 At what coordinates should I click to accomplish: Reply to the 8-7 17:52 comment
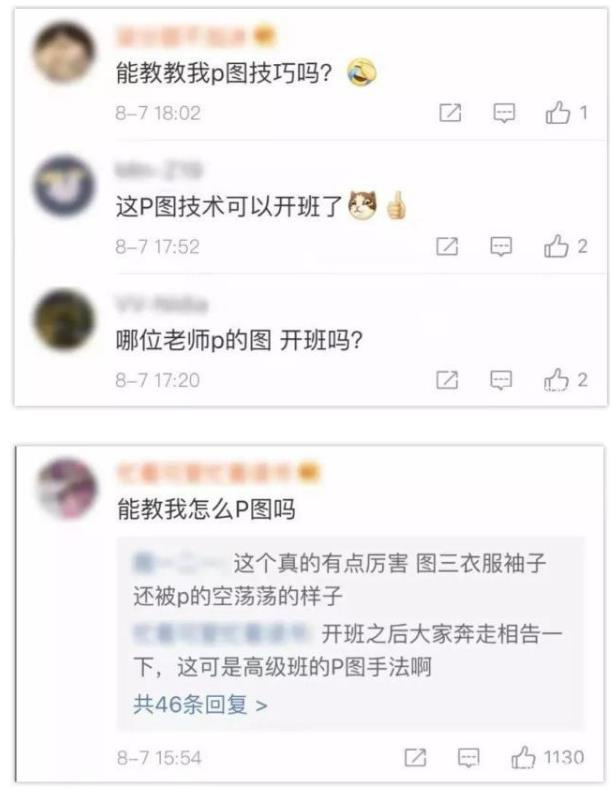point(501,247)
